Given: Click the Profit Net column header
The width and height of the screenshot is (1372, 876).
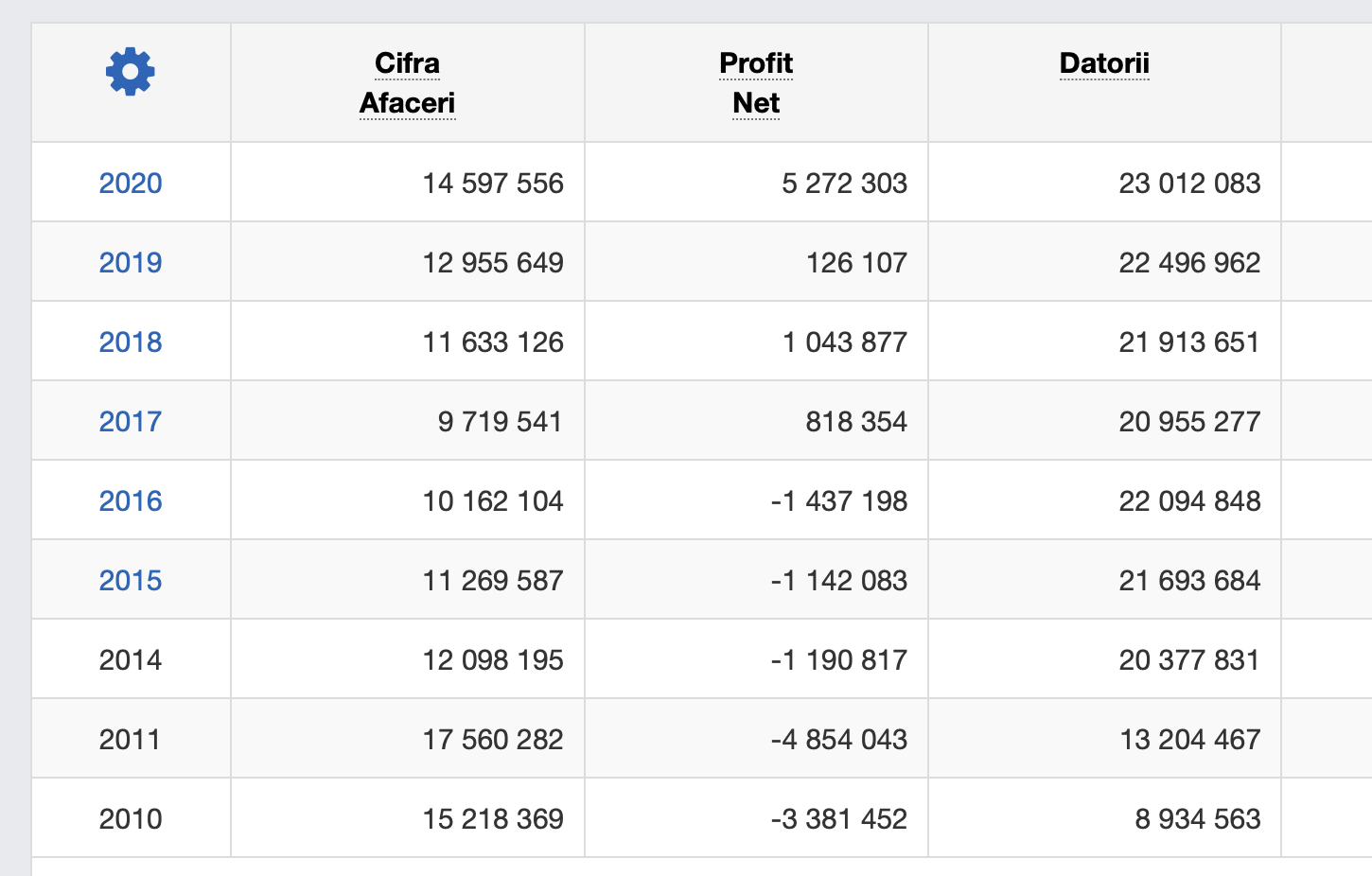Looking at the screenshot, I should coord(756,83).
